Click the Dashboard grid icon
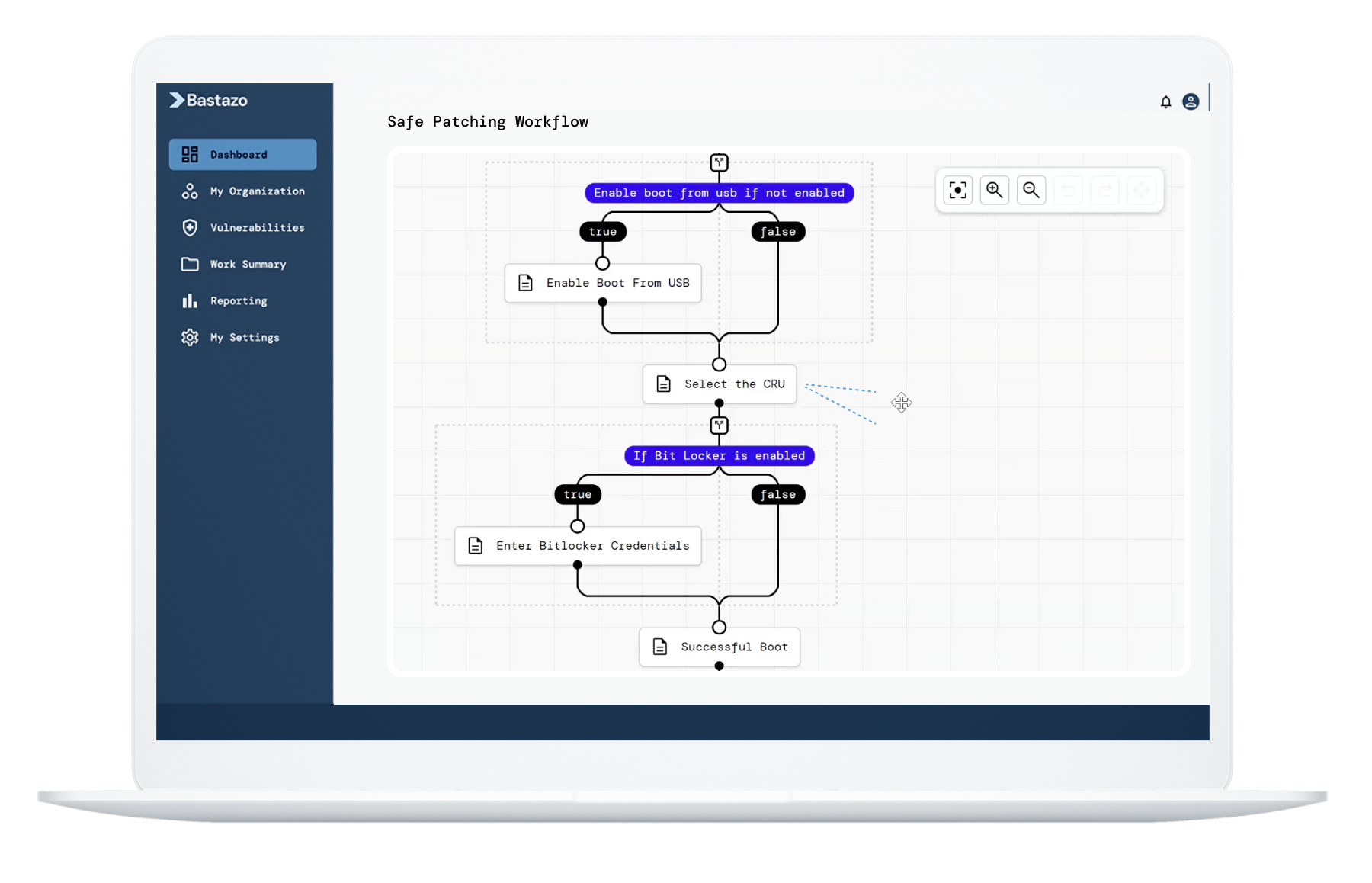 [x=190, y=154]
